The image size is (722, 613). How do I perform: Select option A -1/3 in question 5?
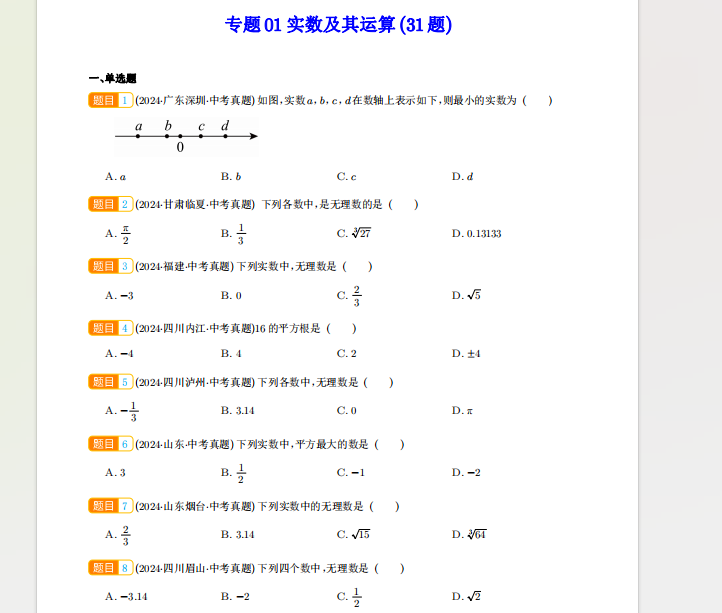(122, 411)
